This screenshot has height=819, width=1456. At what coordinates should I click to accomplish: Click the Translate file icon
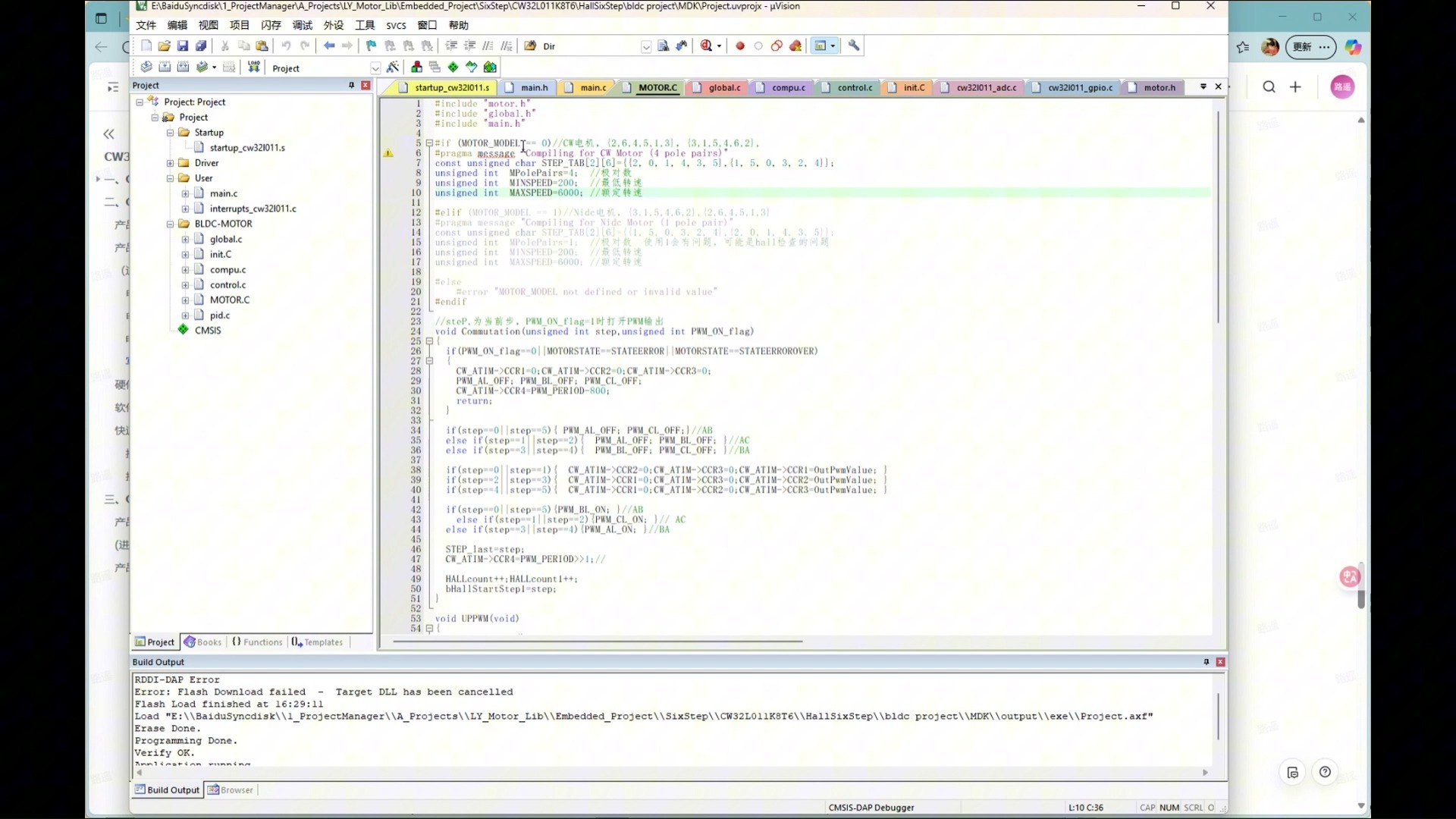click(146, 67)
